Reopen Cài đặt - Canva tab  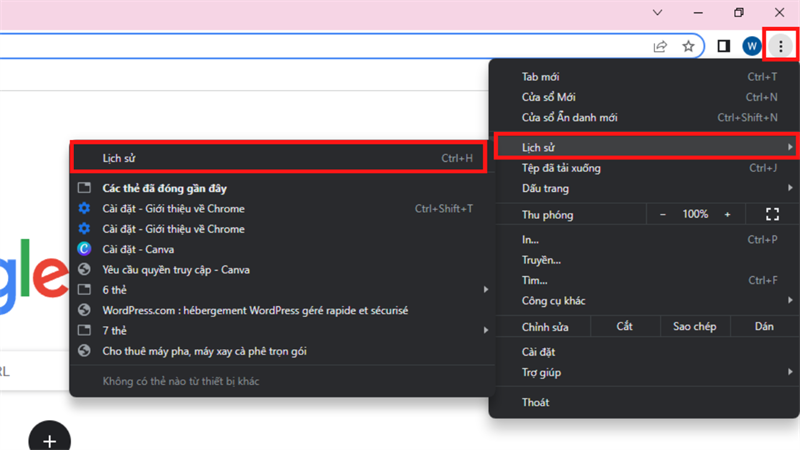click(283, 249)
